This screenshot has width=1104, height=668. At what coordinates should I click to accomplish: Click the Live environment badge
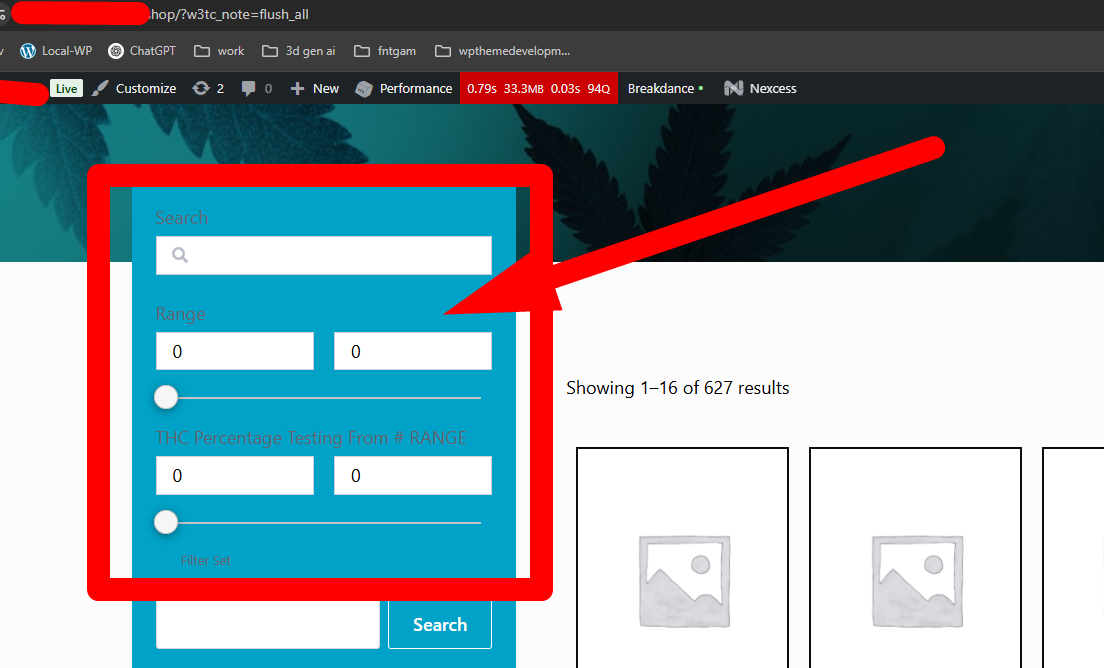click(x=66, y=89)
